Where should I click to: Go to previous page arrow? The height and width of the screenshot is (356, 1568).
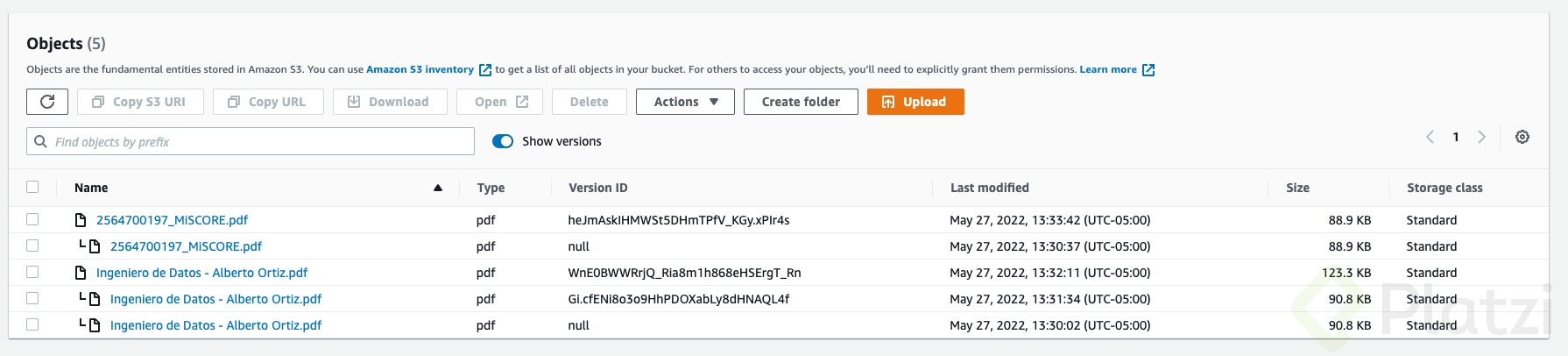tap(1430, 137)
